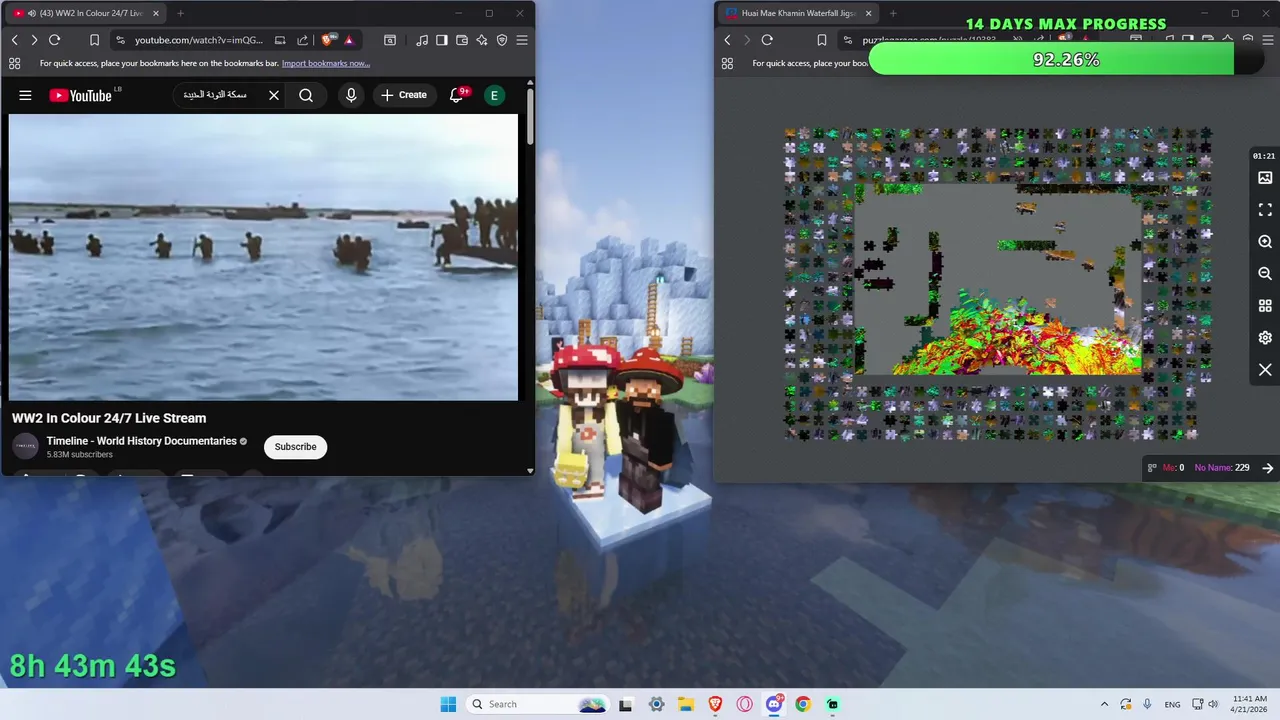This screenshot has height=720, width=1280.
Task: Open 'Timeline - World History Documentaries' channel
Action: 141,441
